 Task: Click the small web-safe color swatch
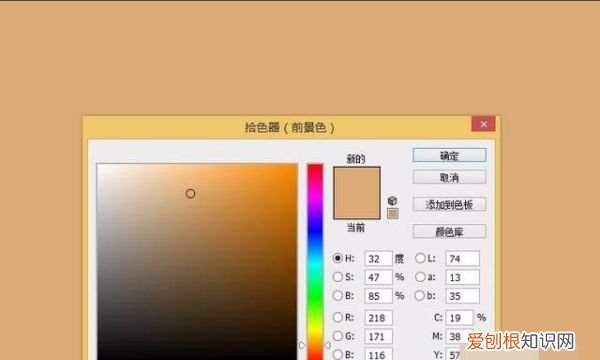393,213
